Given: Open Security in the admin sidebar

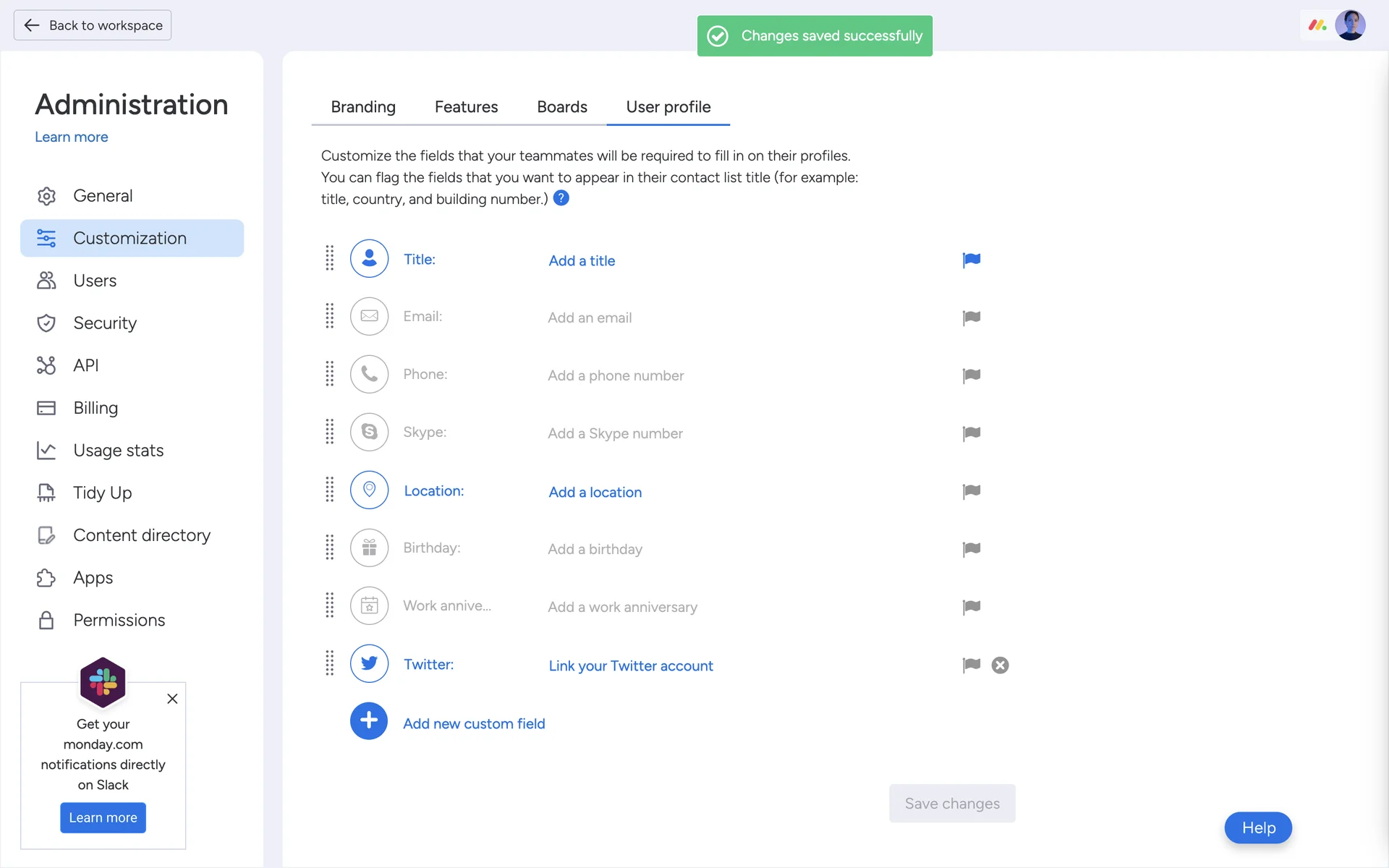Looking at the screenshot, I should click(x=105, y=323).
